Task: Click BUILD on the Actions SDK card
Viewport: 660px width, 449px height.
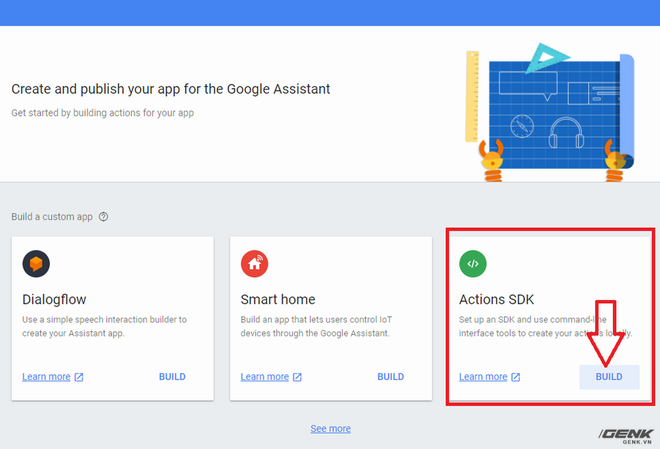Action: (x=609, y=377)
